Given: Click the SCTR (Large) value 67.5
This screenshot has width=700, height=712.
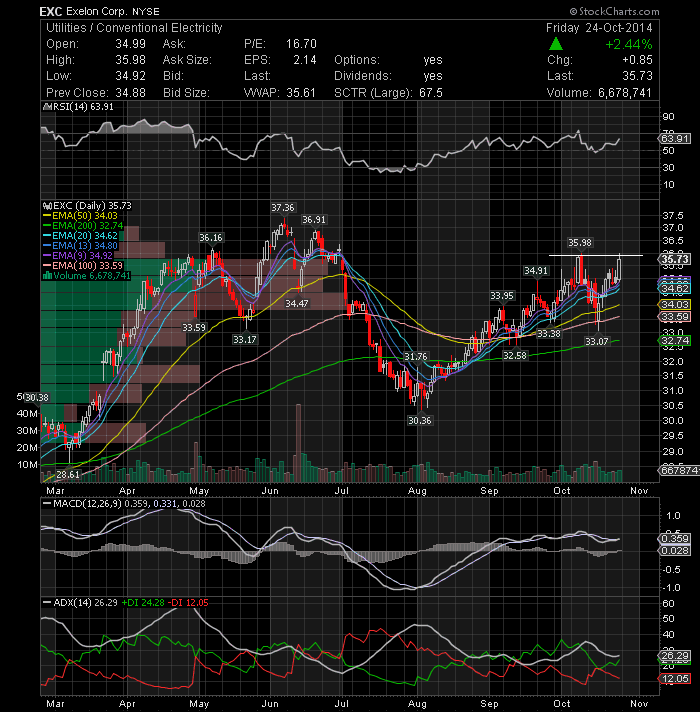Looking at the screenshot, I should point(431,93).
